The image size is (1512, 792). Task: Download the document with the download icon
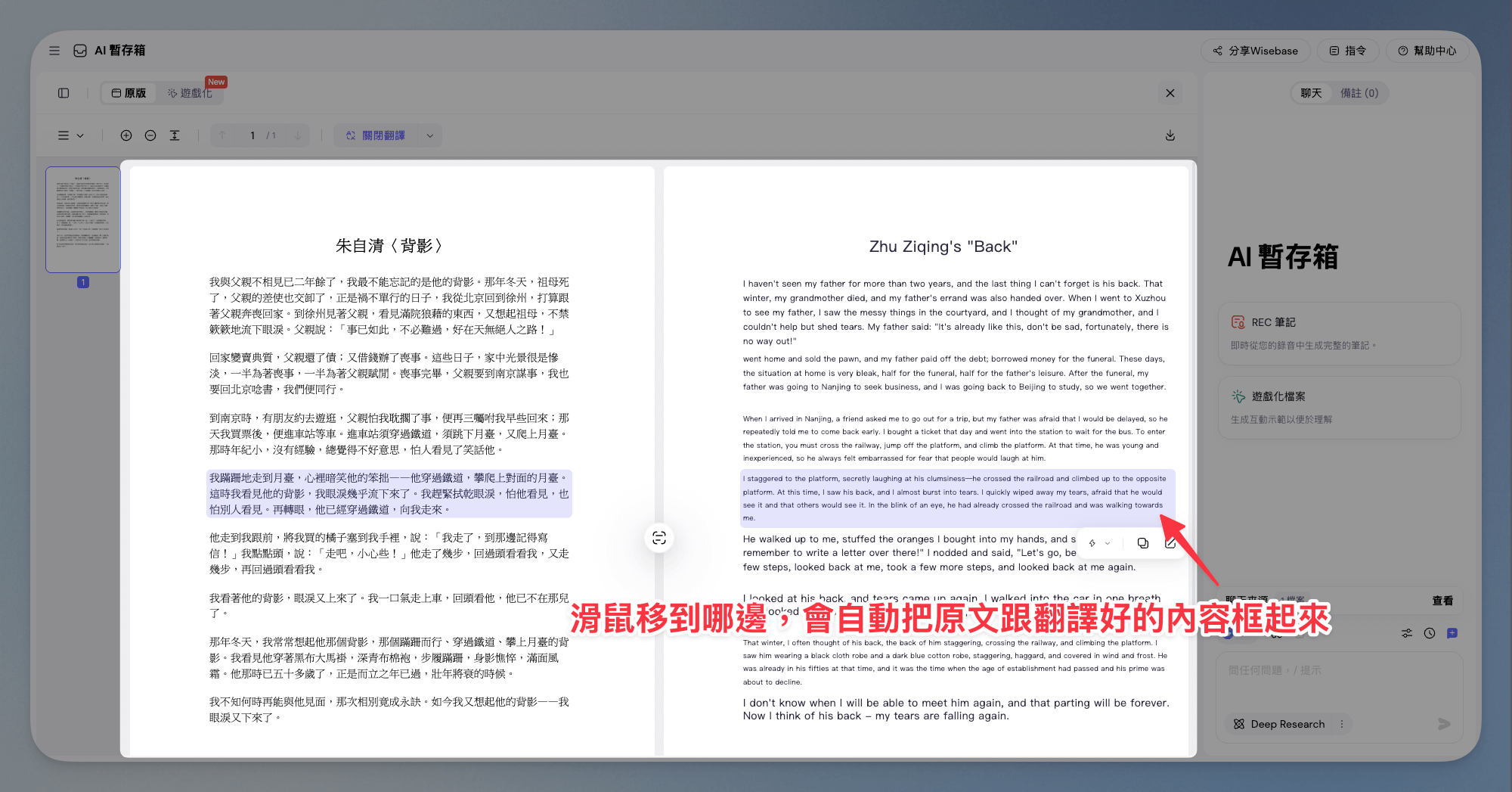(1170, 135)
